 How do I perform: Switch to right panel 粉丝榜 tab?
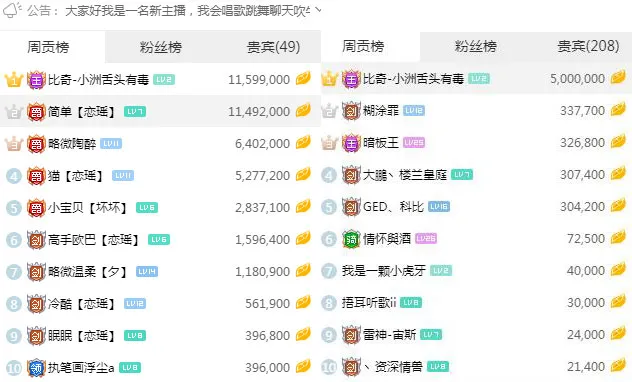[x=476, y=46]
